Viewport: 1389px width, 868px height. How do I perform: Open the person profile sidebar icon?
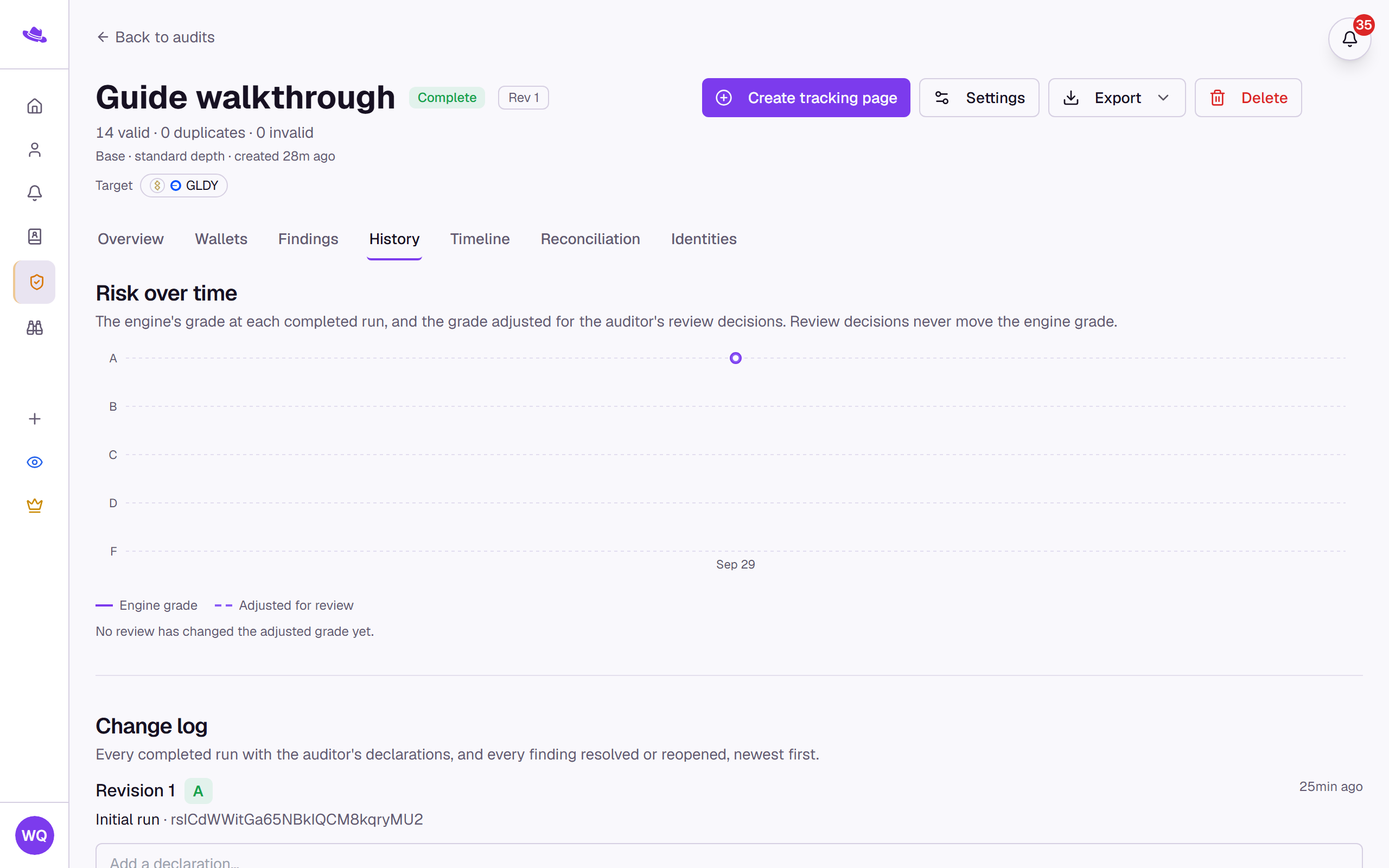(34, 150)
